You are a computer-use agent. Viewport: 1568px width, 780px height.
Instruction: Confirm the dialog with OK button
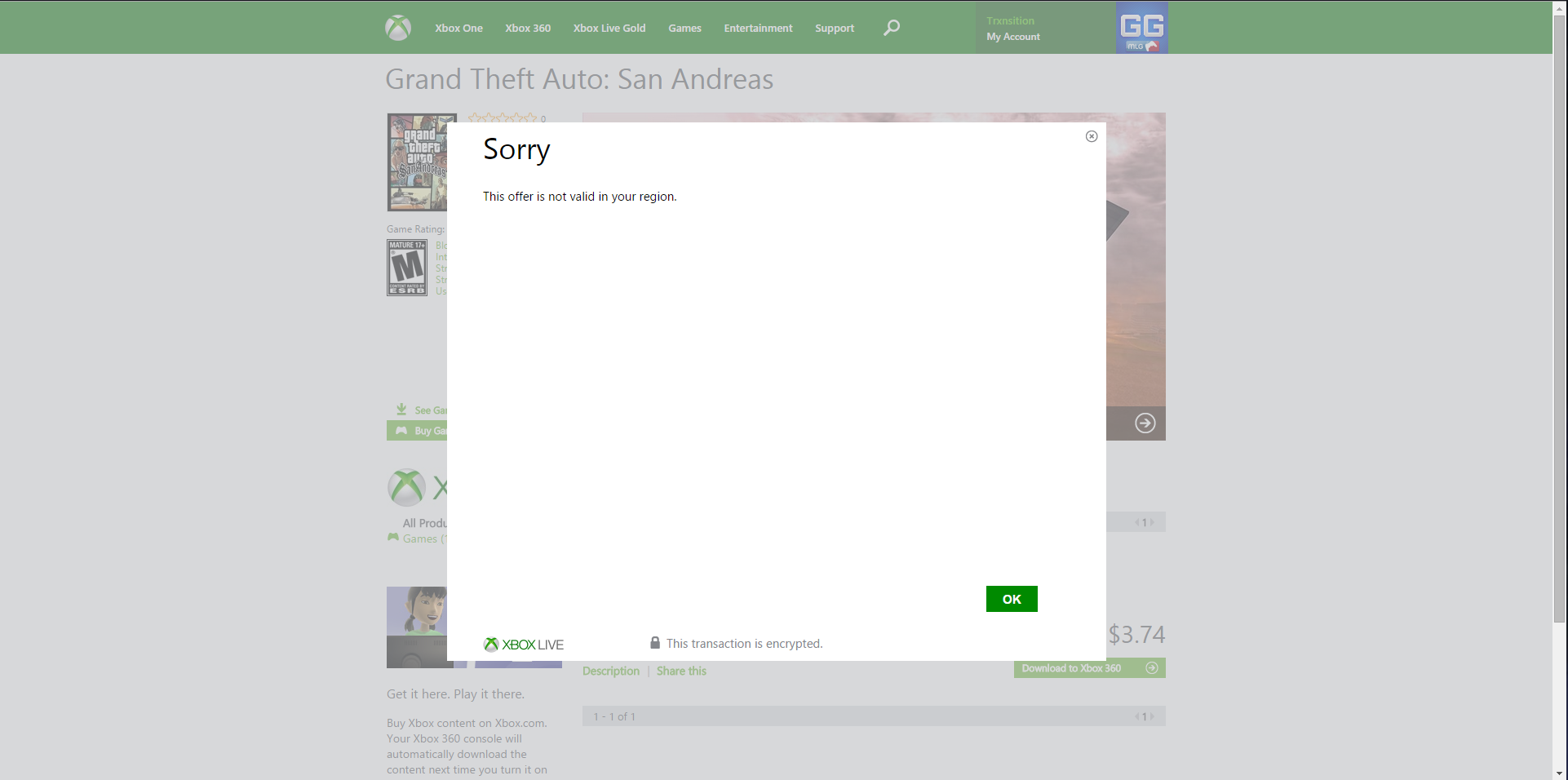pyautogui.click(x=1012, y=599)
